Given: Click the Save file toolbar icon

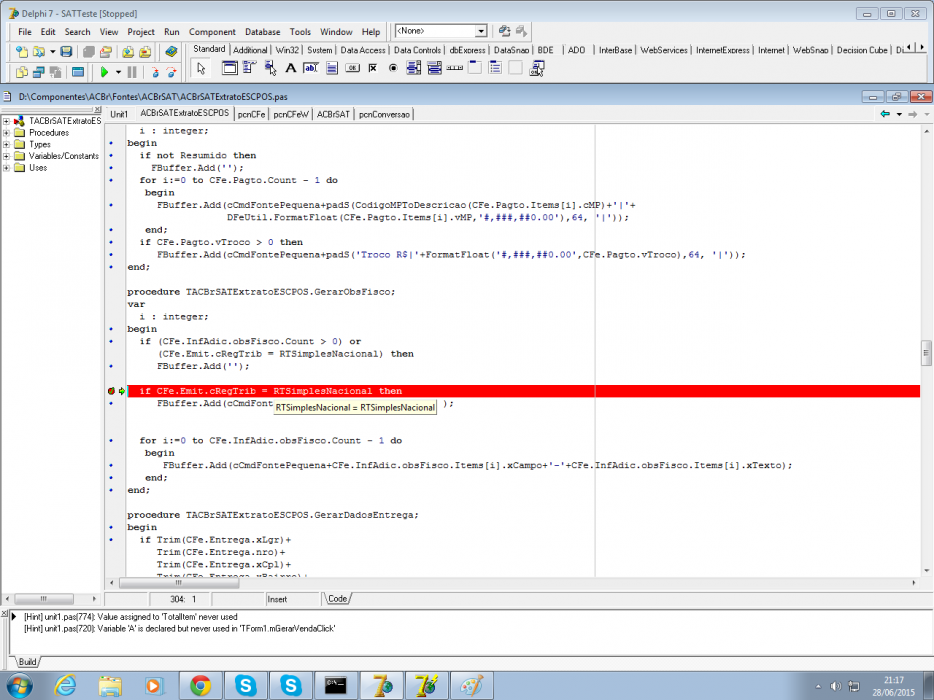Looking at the screenshot, I should (x=66, y=52).
